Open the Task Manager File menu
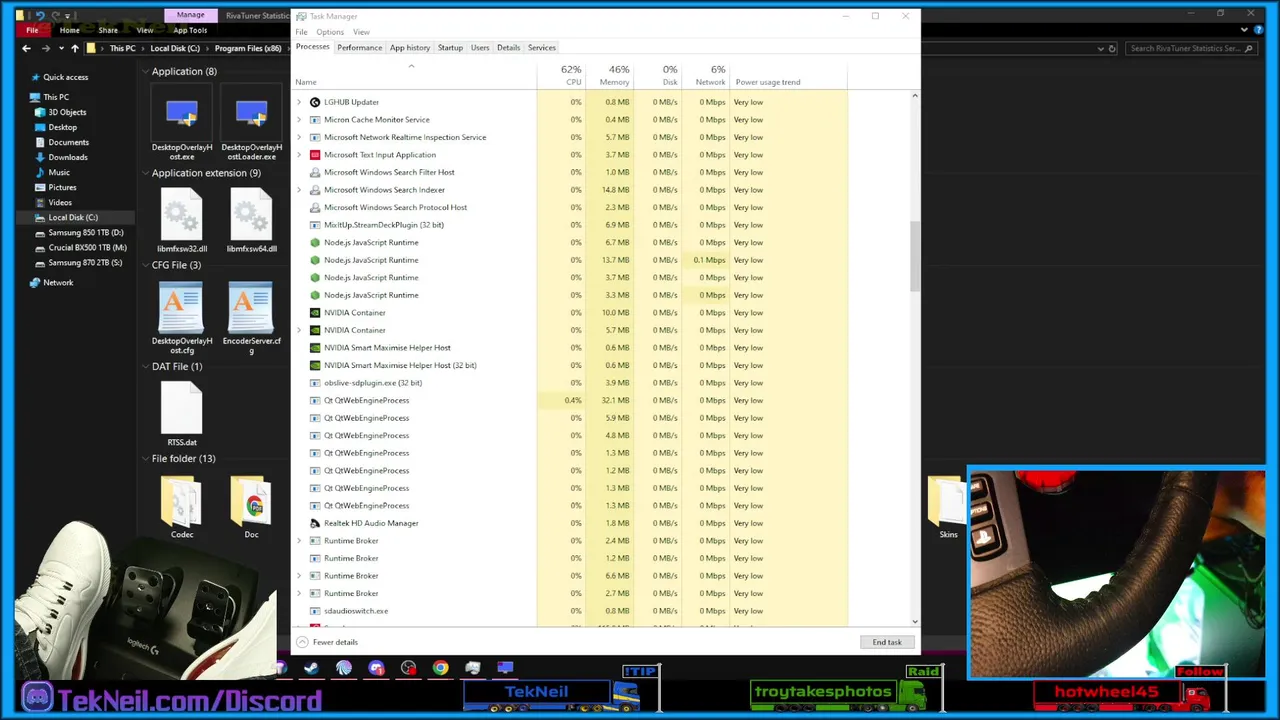The width and height of the screenshot is (1280, 720). point(301,32)
